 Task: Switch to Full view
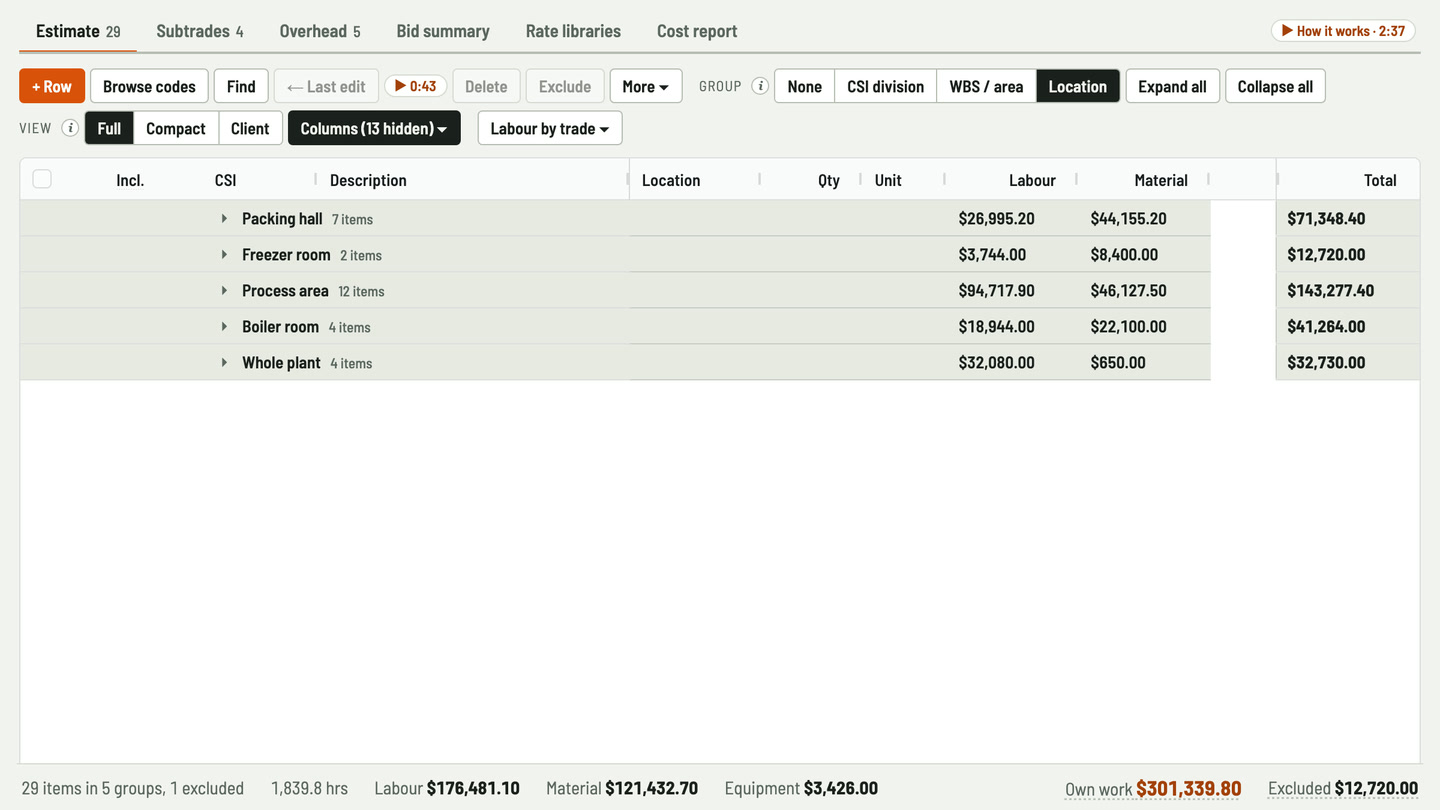[109, 128]
